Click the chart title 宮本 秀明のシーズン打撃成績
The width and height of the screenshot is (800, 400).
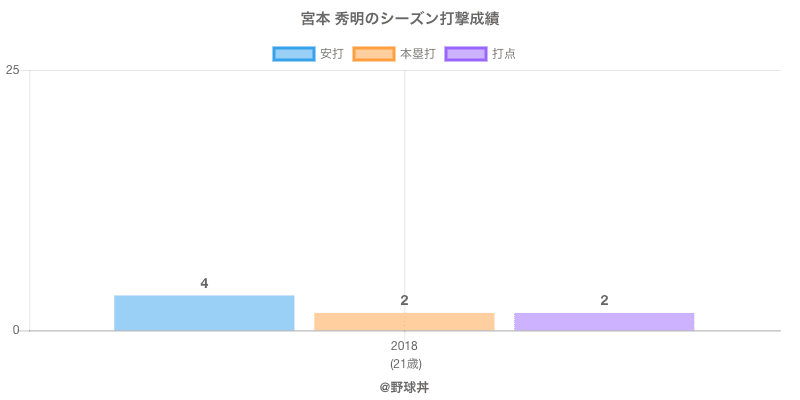click(399, 19)
